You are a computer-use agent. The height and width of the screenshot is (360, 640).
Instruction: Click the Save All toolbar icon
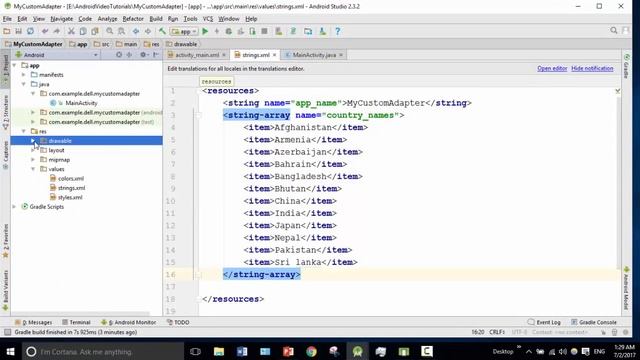(18, 31)
